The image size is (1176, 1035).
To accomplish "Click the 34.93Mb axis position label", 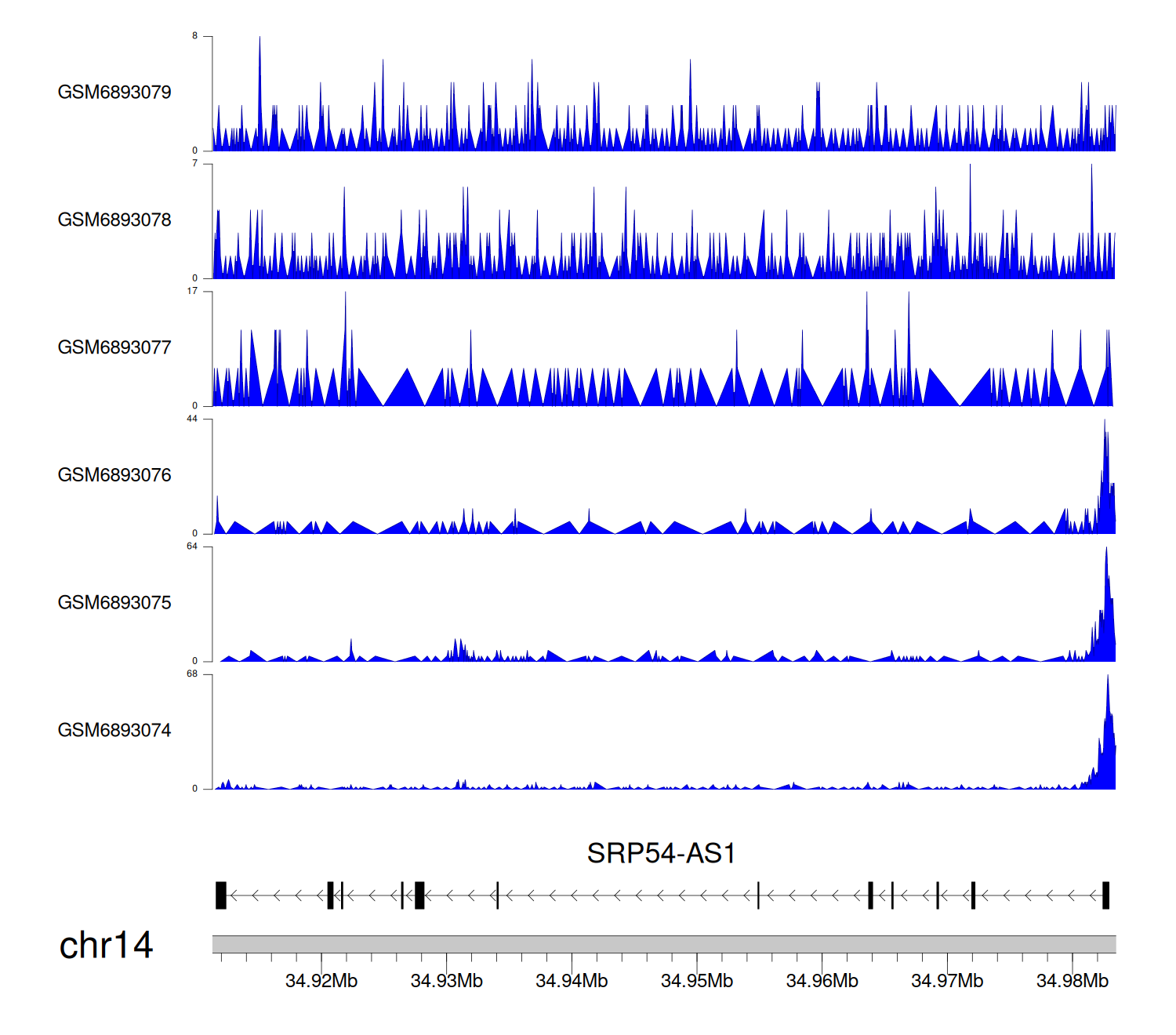I will tap(447, 981).
